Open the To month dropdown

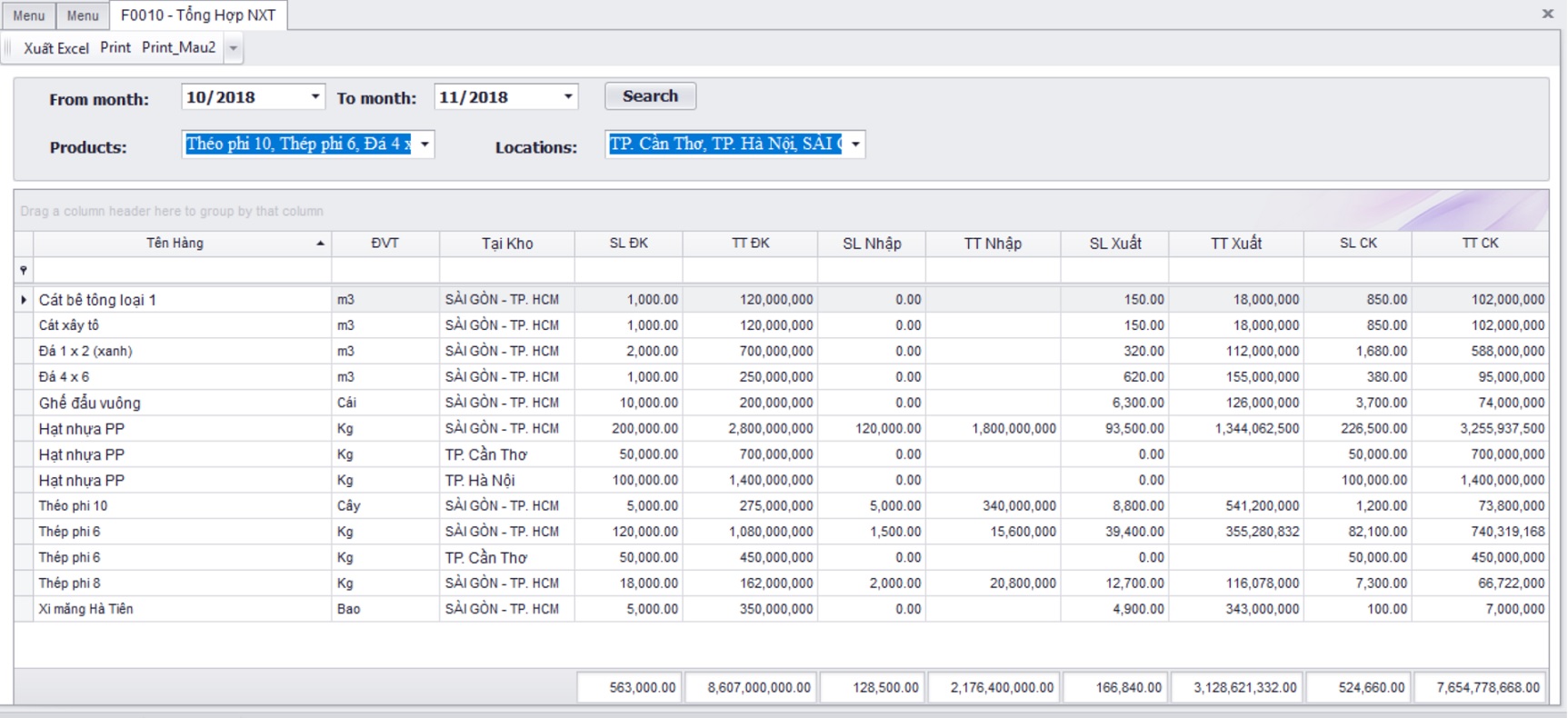[x=568, y=96]
